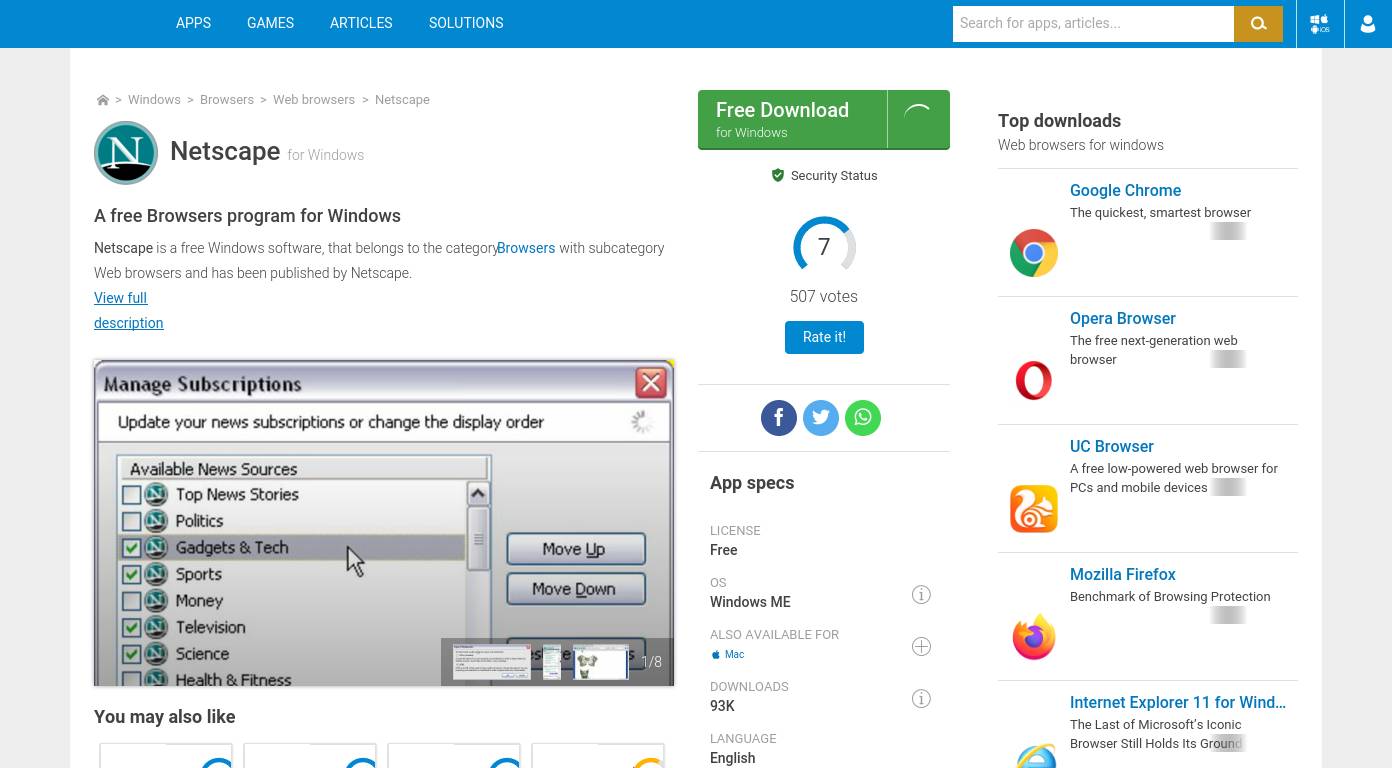Click the Mozilla Firefox icon
1392x768 pixels.
(1034, 637)
